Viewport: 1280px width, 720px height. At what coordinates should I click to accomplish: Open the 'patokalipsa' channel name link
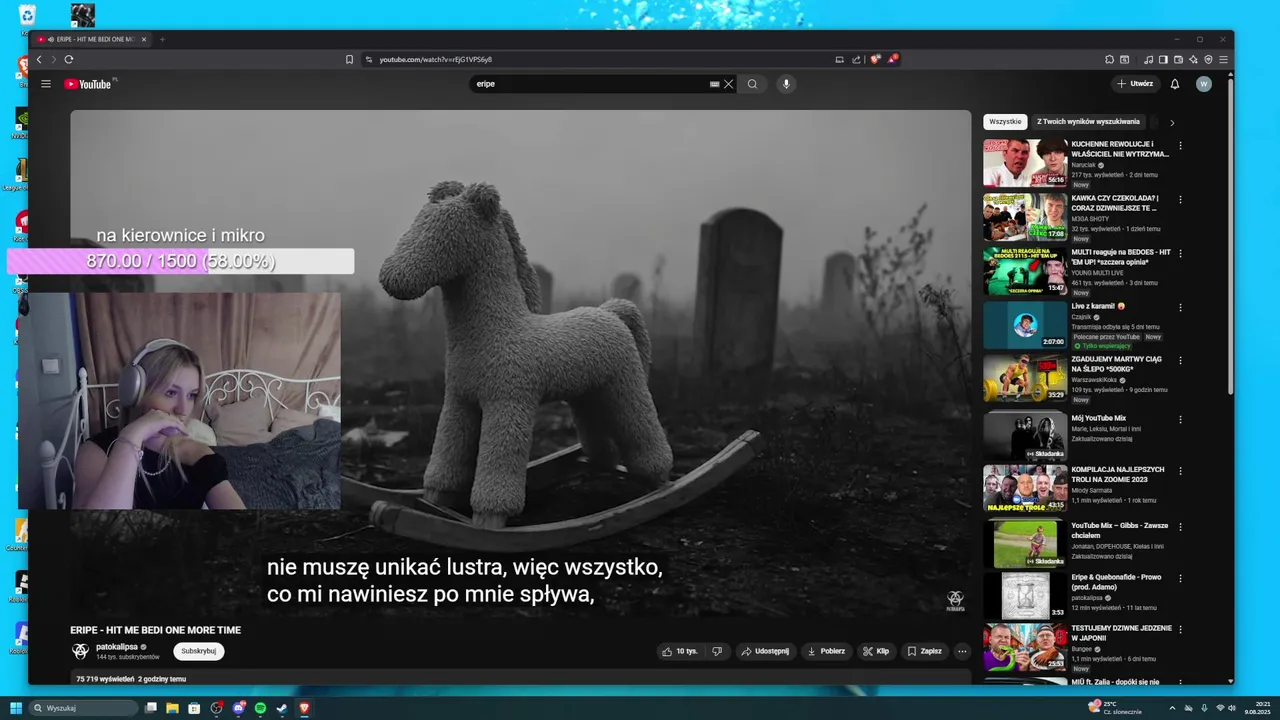tap(117, 647)
